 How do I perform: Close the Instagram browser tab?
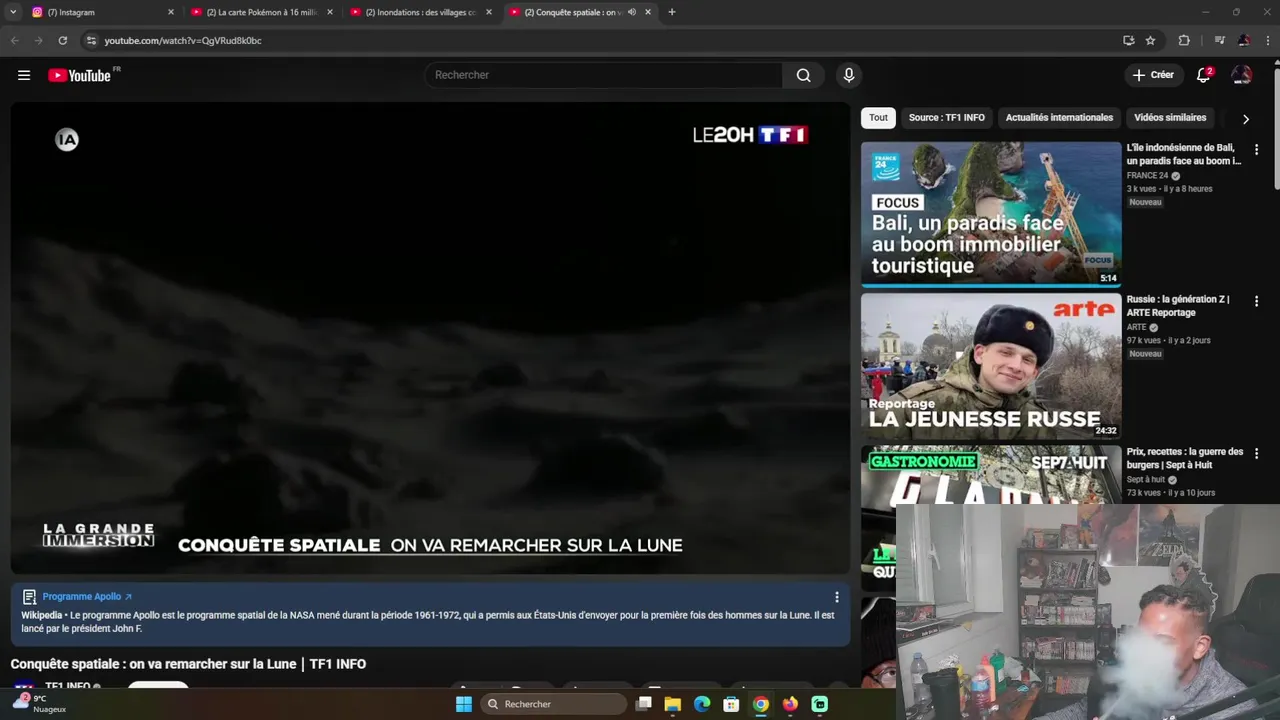click(x=170, y=12)
